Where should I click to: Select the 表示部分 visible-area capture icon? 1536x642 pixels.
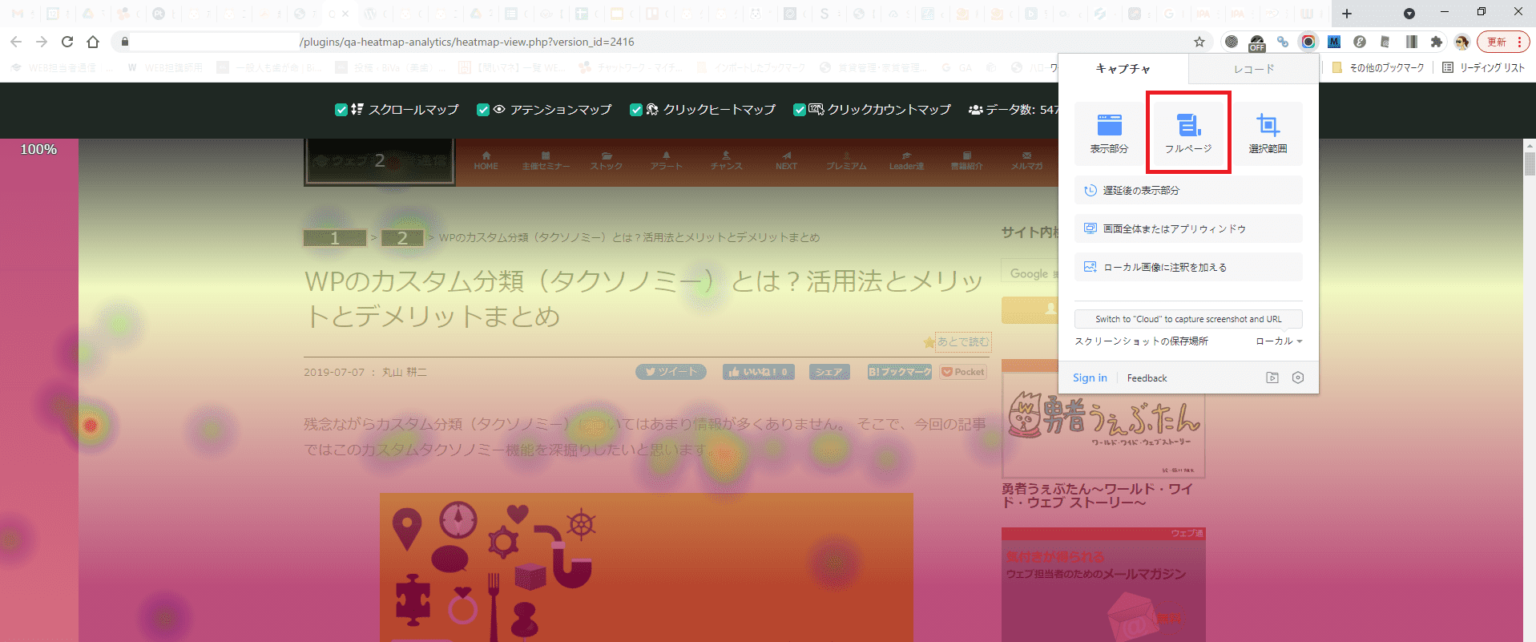click(1109, 131)
